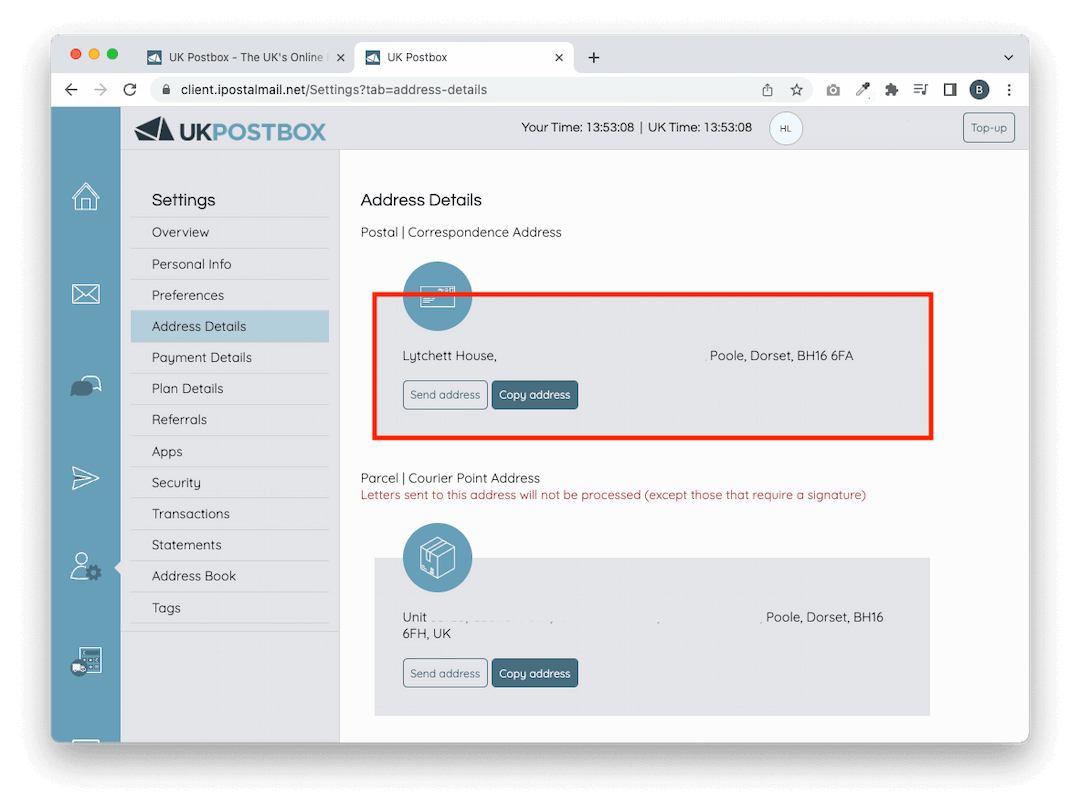Toggle the browser side panel
Image resolution: width=1080 pixels, height=810 pixels.
click(950, 90)
